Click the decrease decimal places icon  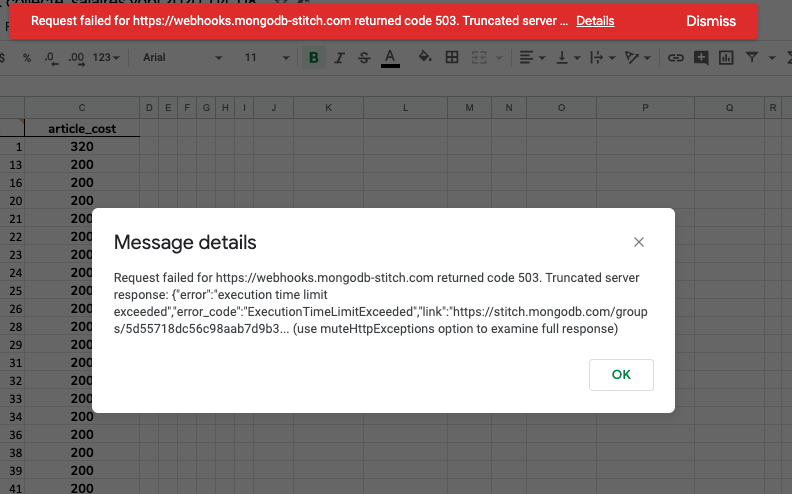click(51, 58)
